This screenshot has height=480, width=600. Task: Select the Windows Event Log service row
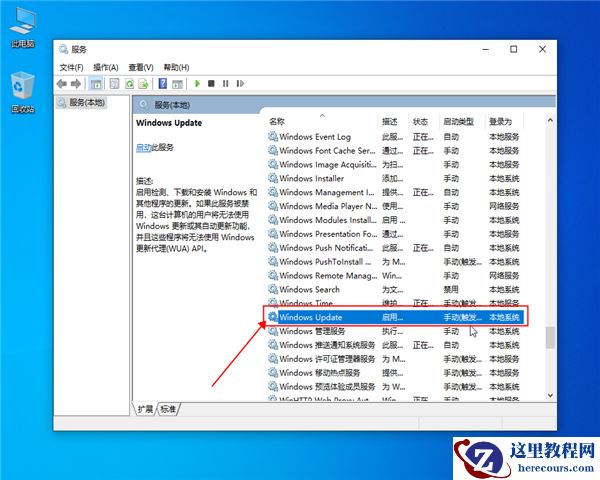tap(394, 137)
